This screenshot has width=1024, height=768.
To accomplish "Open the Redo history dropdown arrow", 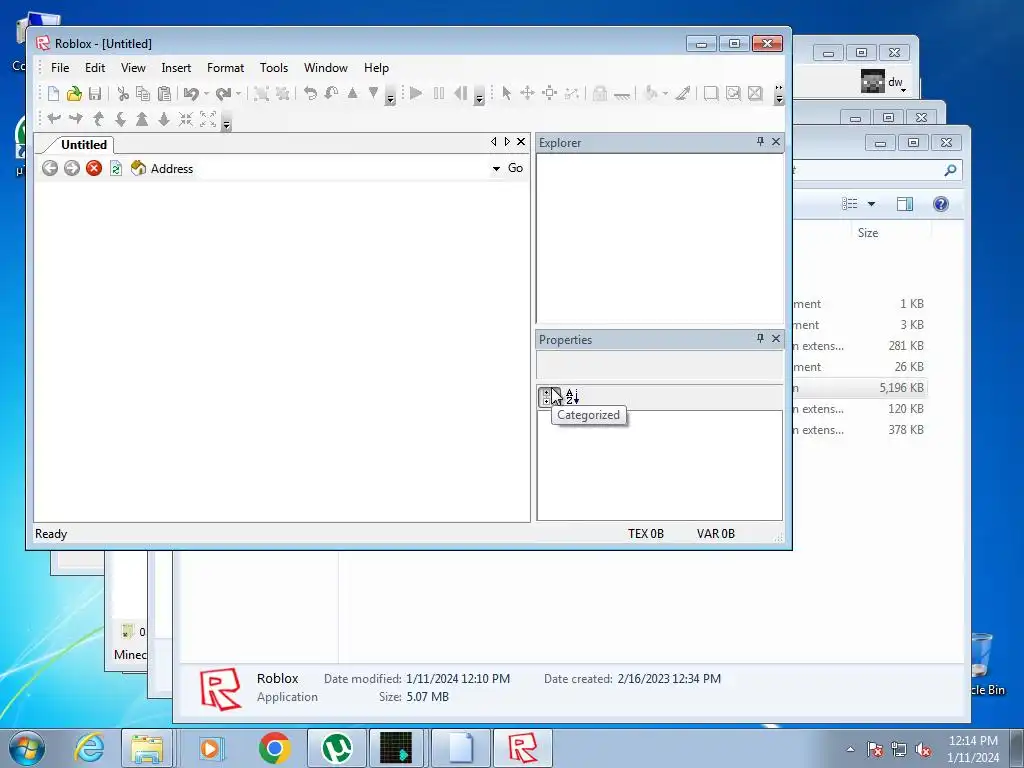I will [x=238, y=93].
